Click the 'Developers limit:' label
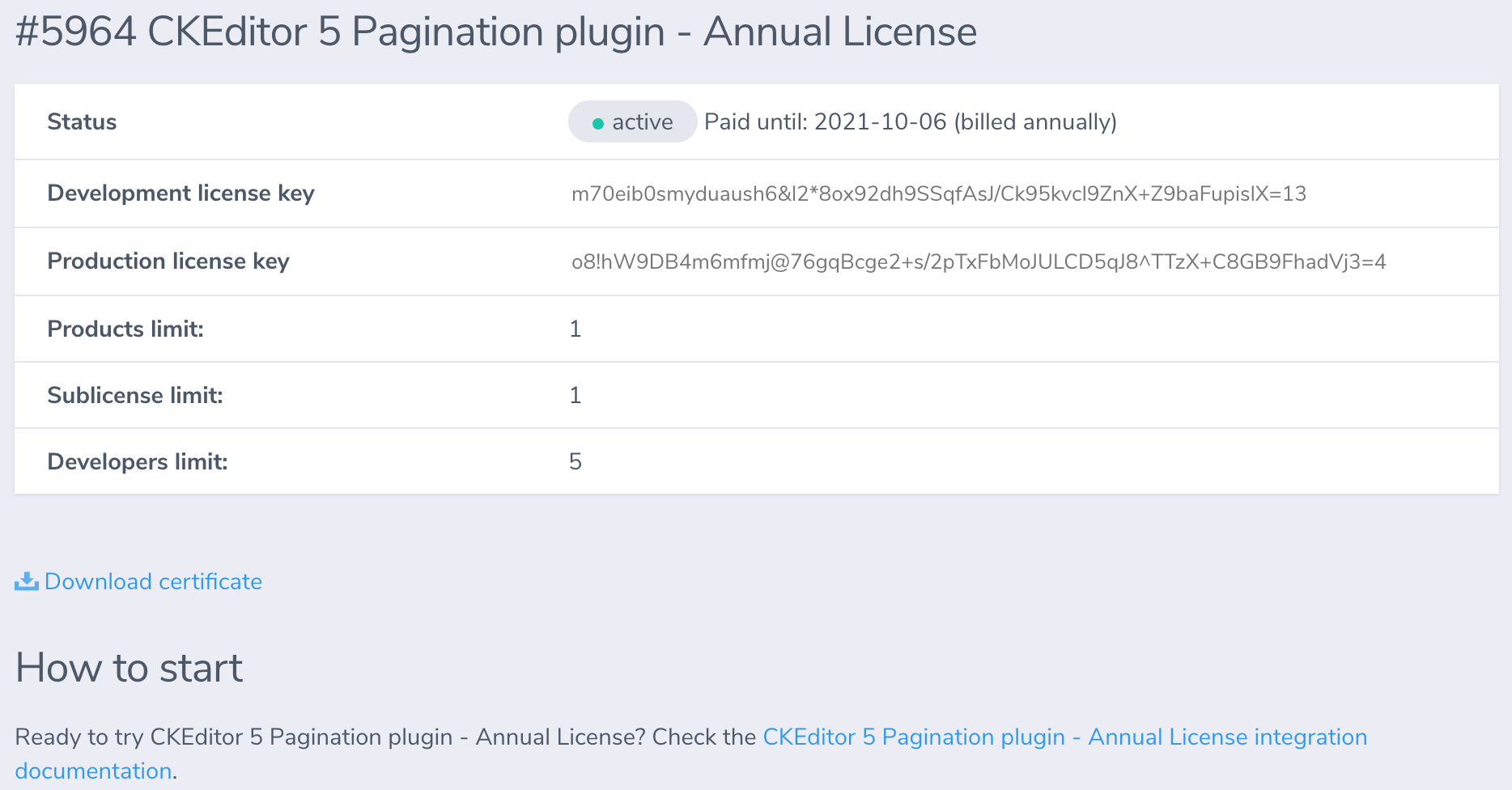1512x790 pixels. pos(138,461)
